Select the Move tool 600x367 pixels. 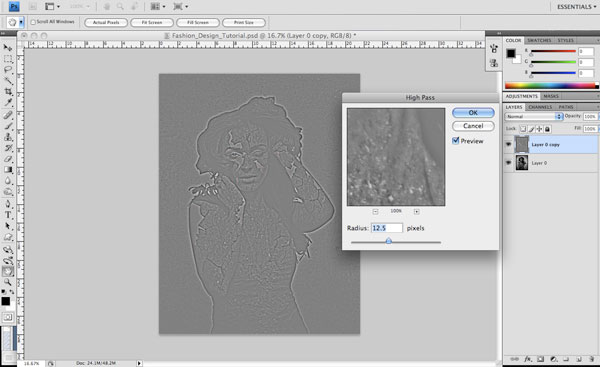point(8,48)
